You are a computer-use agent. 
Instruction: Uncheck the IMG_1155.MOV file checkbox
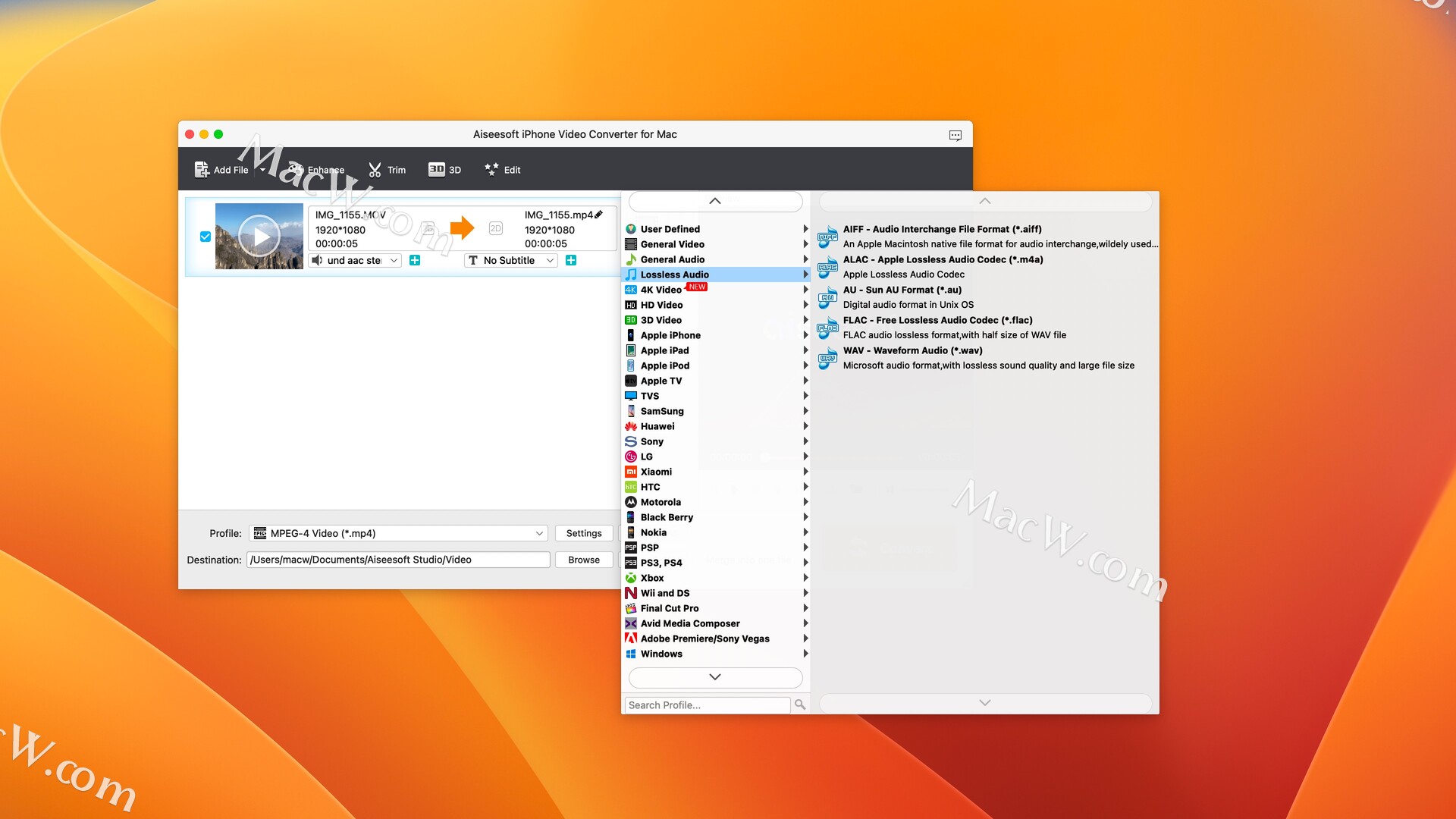(x=206, y=237)
